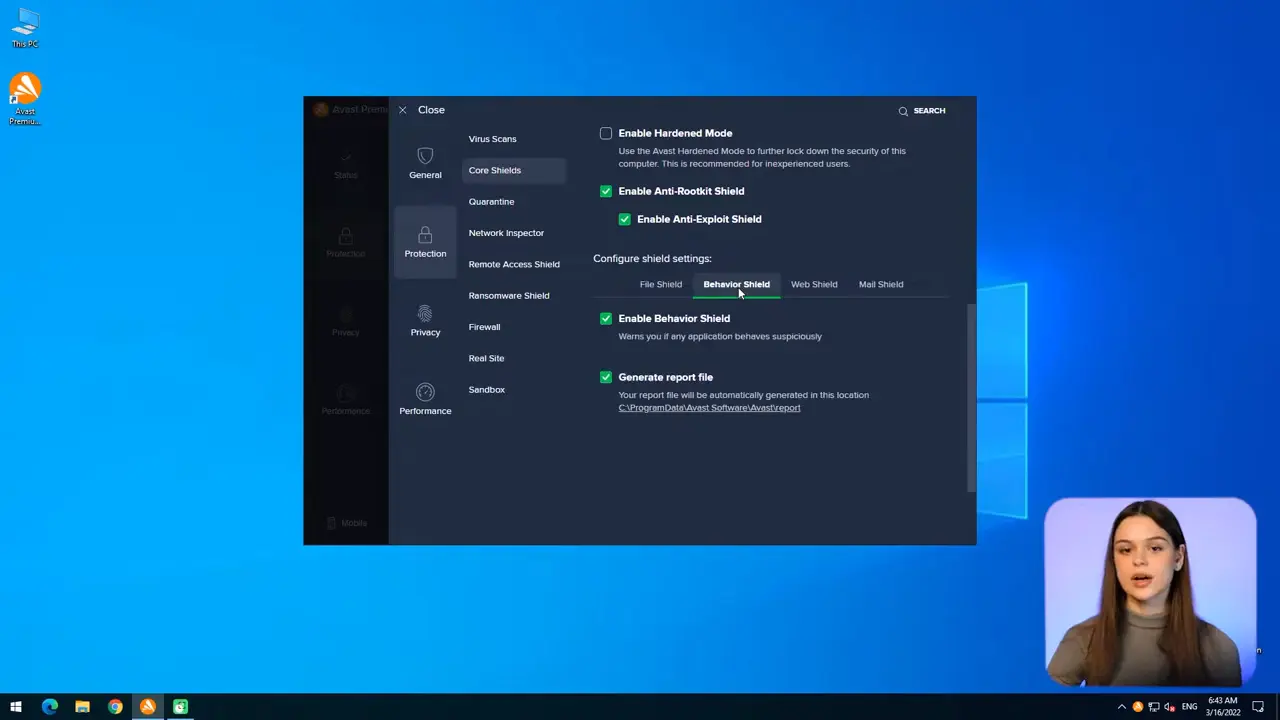Click the green taskbar app icon
Image resolution: width=1280 pixels, height=720 pixels.
pyautogui.click(x=180, y=707)
